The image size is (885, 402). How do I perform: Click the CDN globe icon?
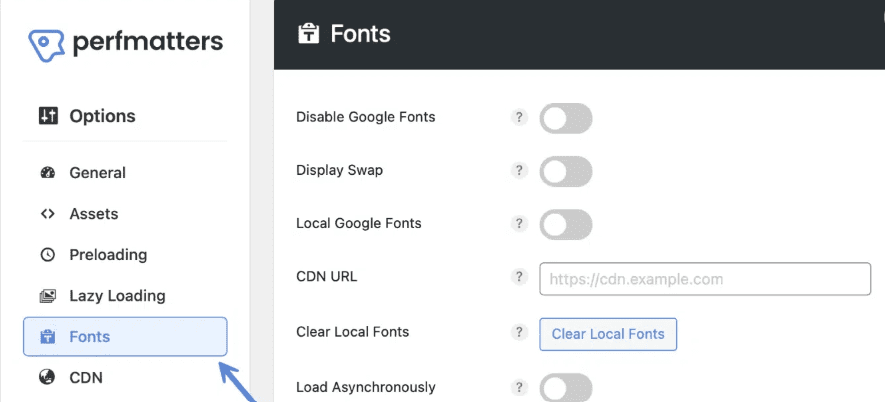point(48,377)
